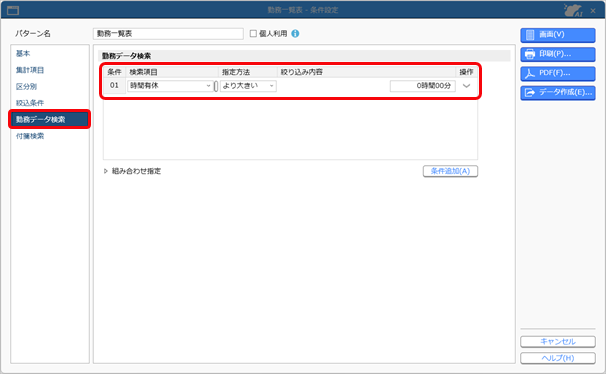Open the 絞込条件 section
Viewport: 606px width, 374px height.
(30, 103)
